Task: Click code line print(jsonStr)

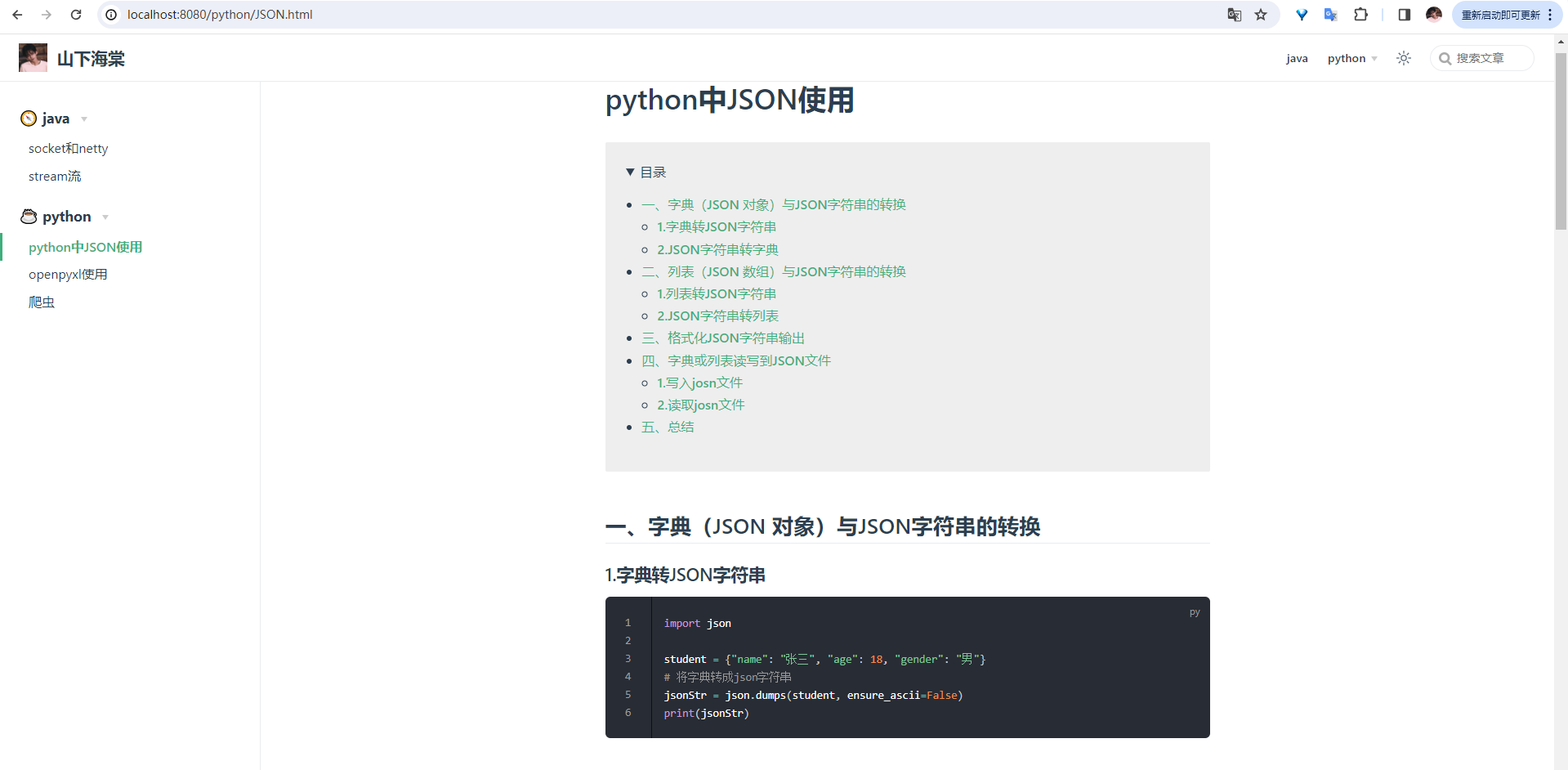Action: click(707, 714)
